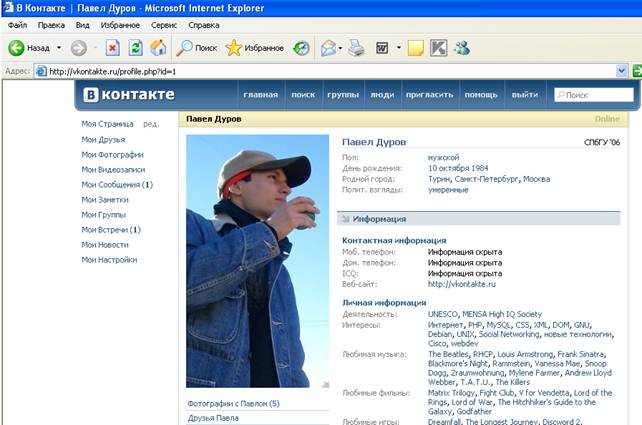Viewport: 642px width, 425px height.
Task: Click the profile photo of Павел Дуров
Action: (x=257, y=261)
